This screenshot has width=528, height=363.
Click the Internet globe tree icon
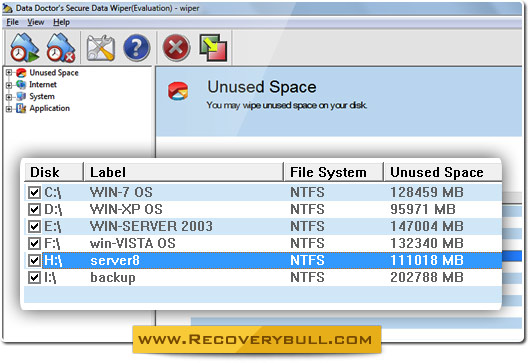(x=21, y=85)
